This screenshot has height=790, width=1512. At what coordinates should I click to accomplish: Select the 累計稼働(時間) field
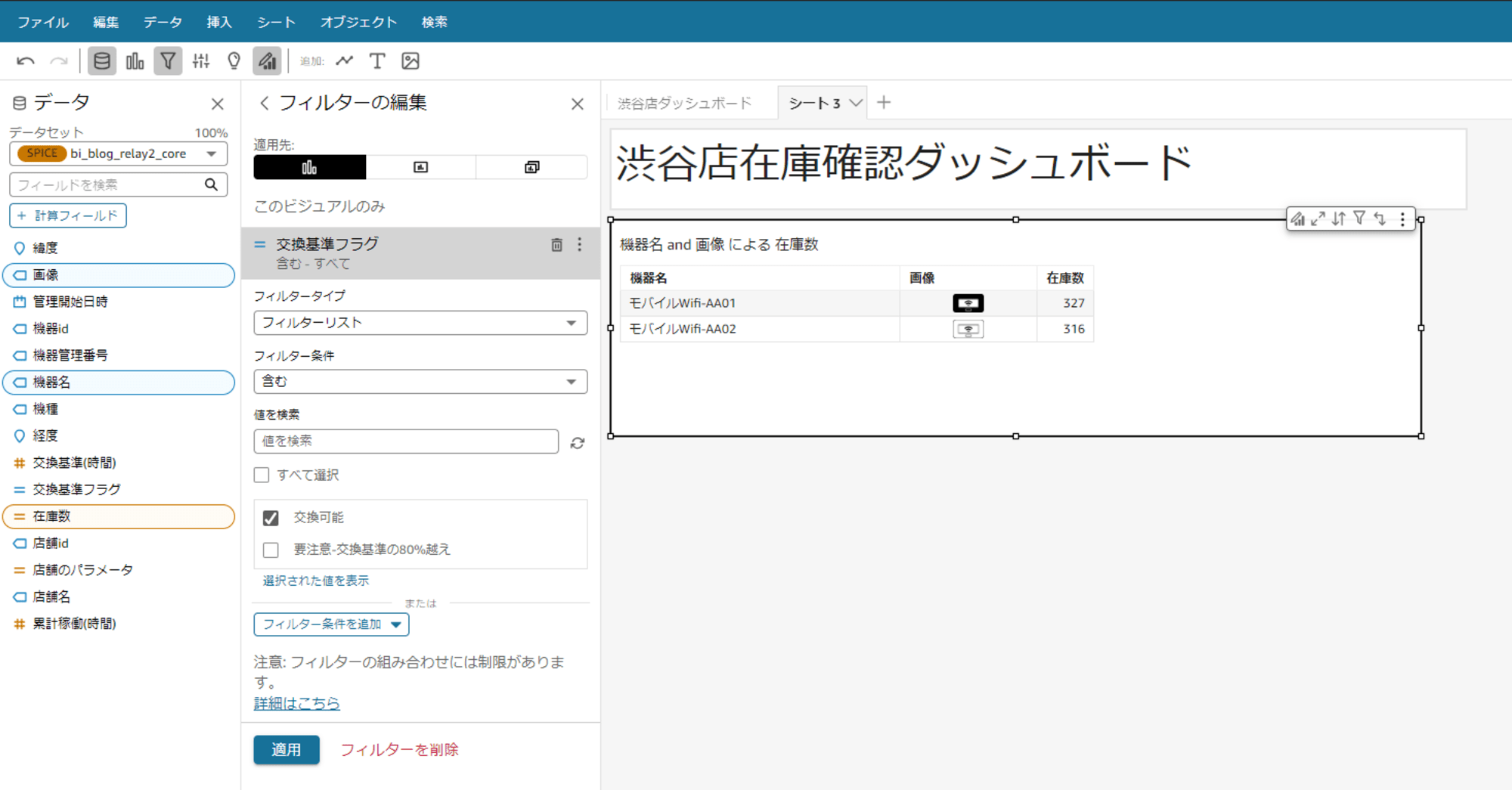click(119, 624)
